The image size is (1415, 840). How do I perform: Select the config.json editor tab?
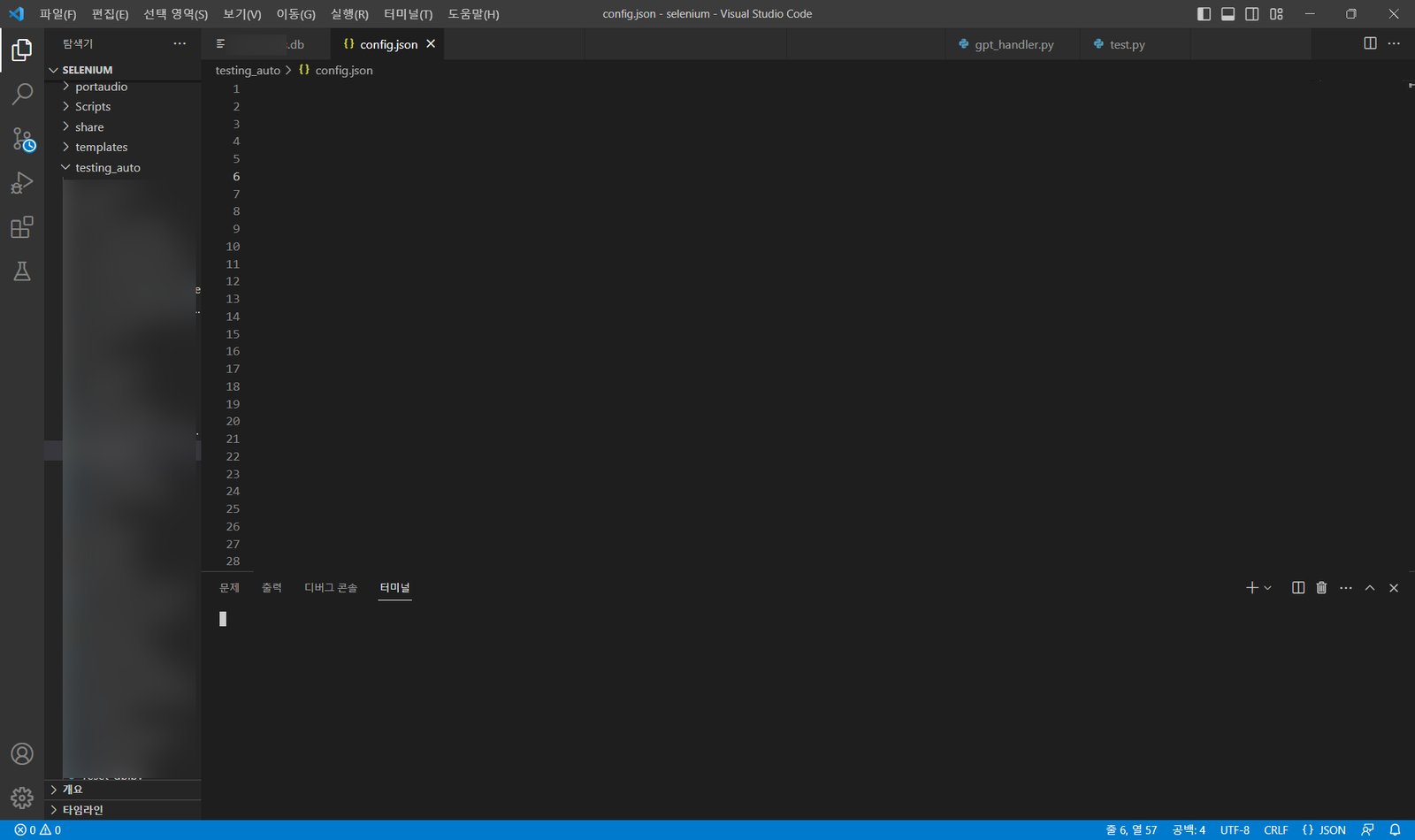point(388,44)
